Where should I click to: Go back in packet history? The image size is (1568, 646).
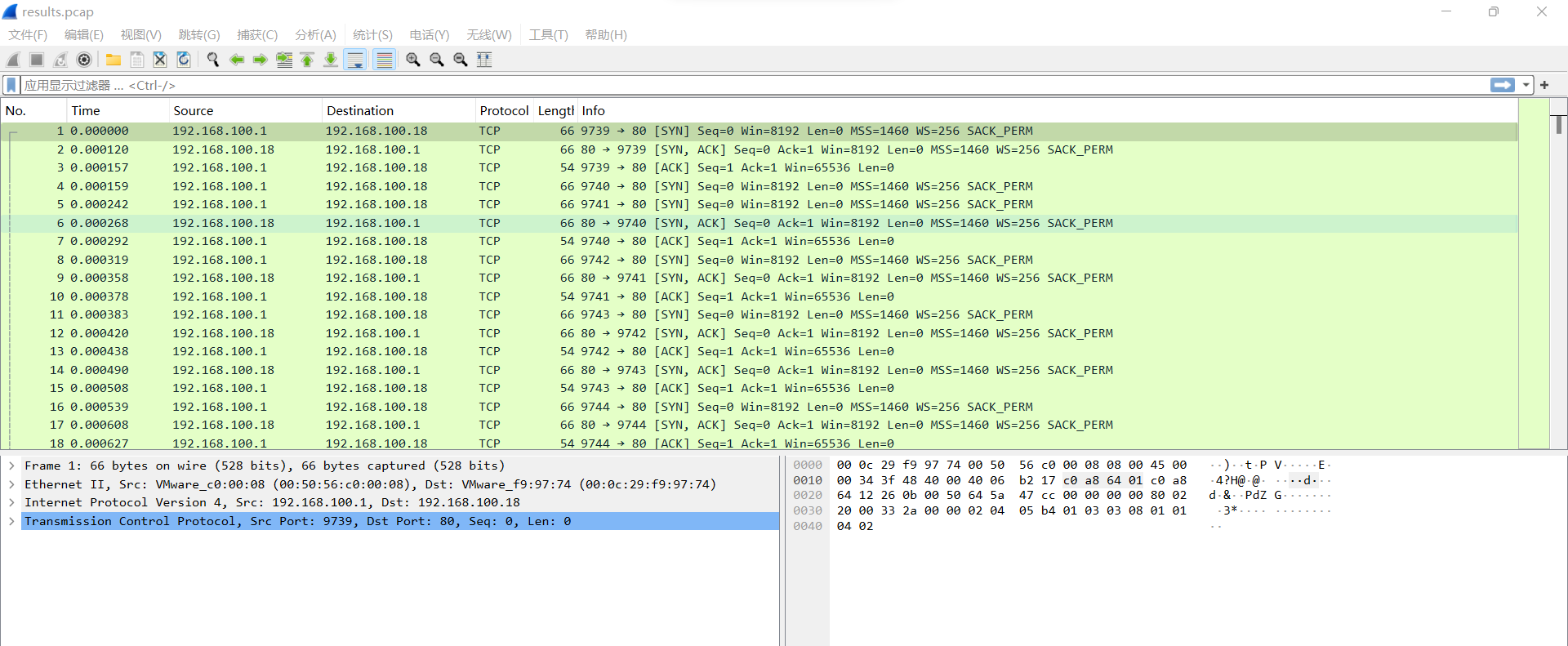point(237,60)
